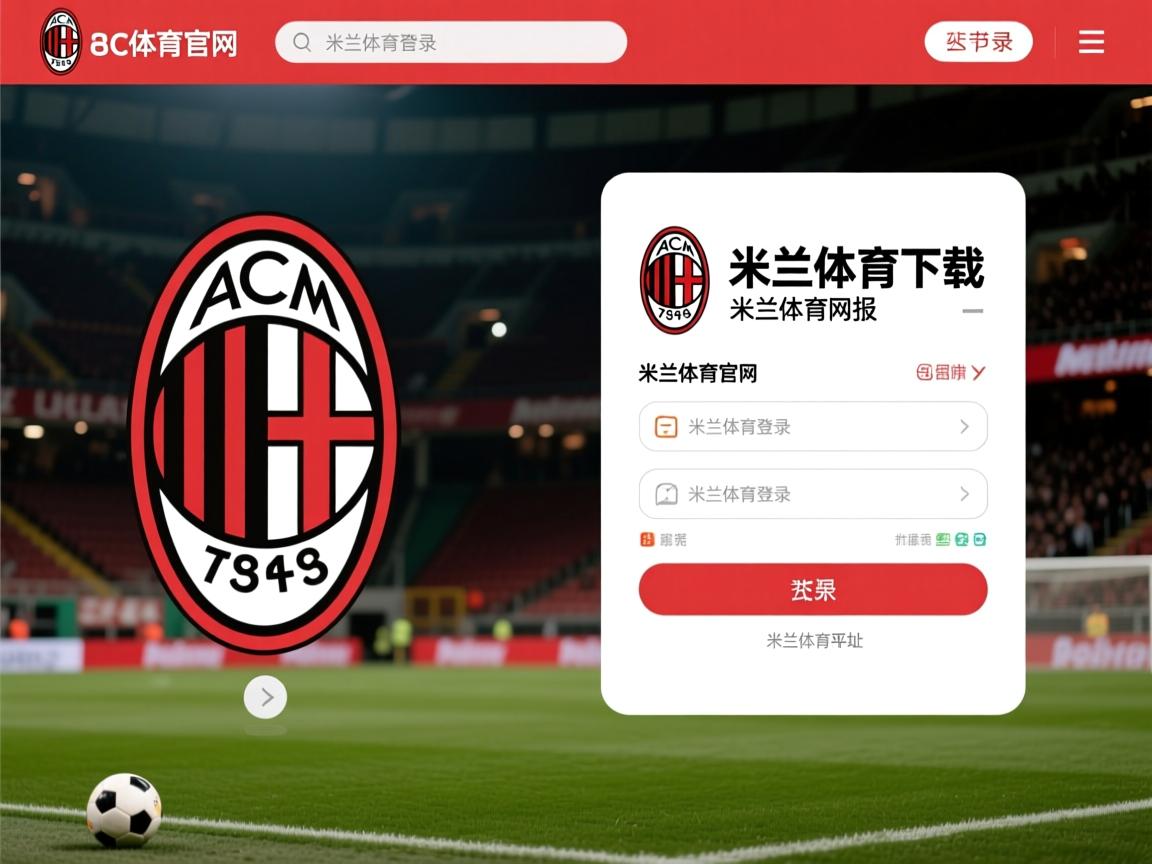Screen dimensions: 1152x864
Task: Click the circular next arrow below the large crest
Action: (x=265, y=697)
